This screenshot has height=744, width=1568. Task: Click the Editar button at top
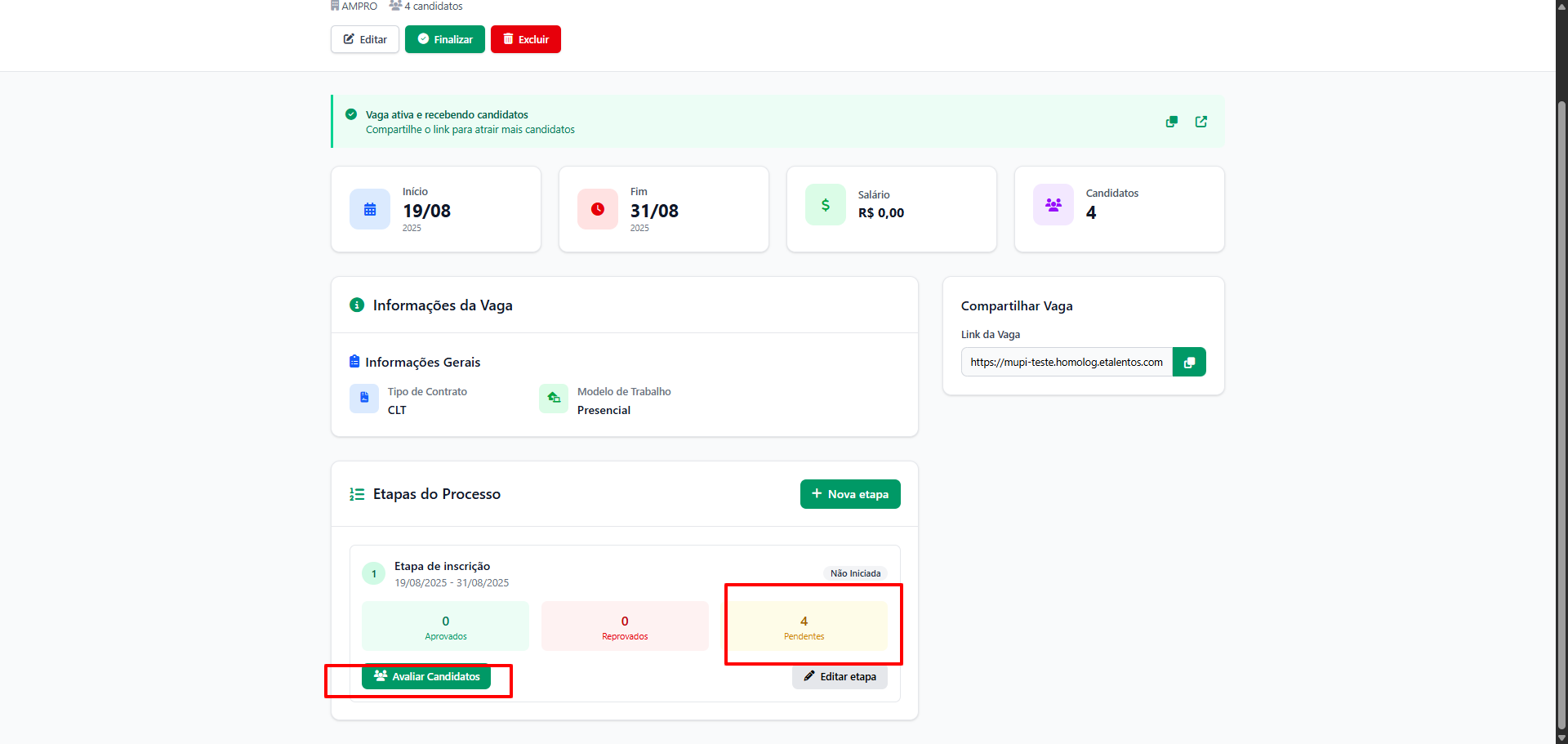[x=364, y=39]
